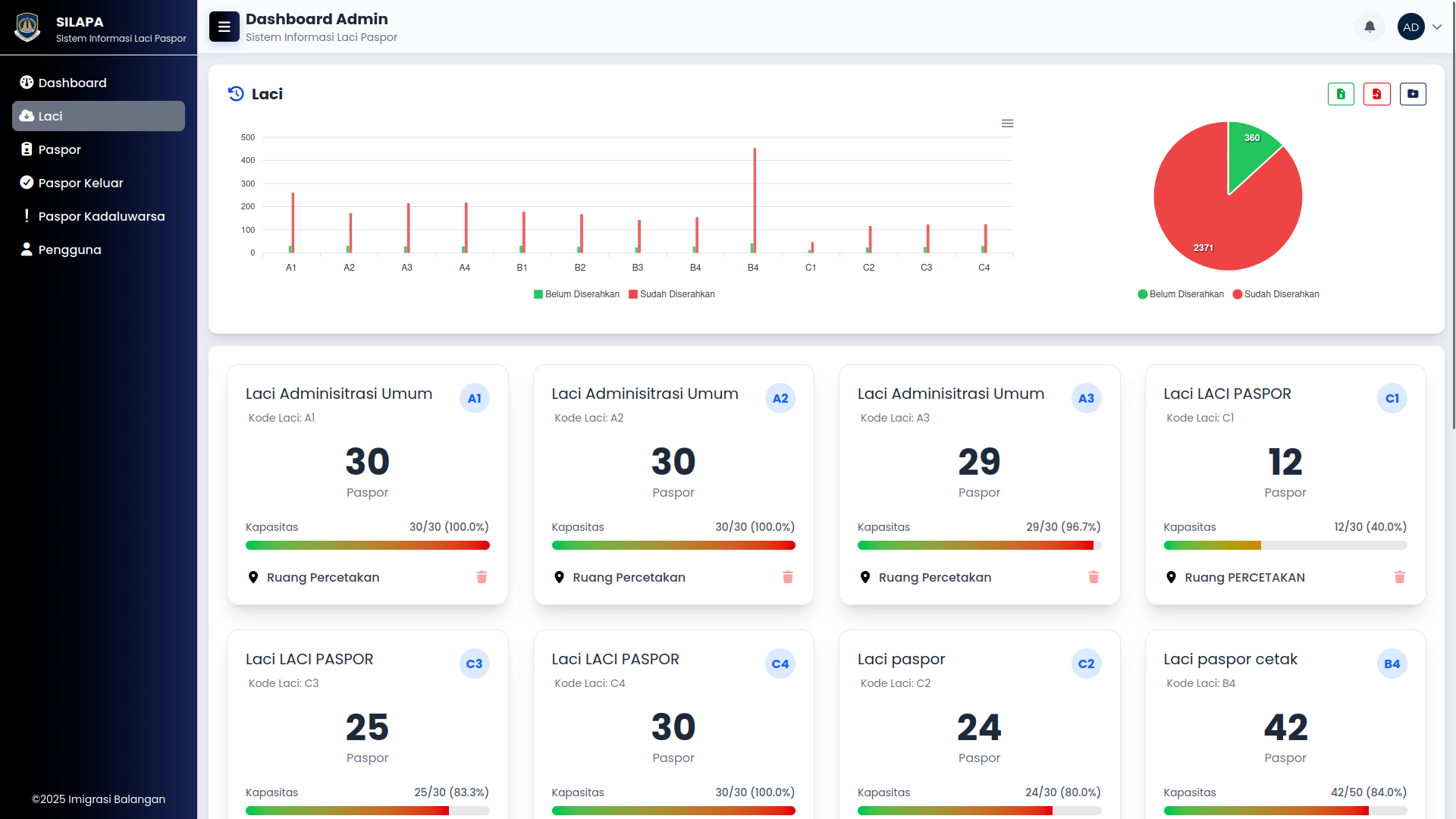The image size is (1456, 819).
Task: Go to Dashboard in sidebar
Action: pos(99,83)
